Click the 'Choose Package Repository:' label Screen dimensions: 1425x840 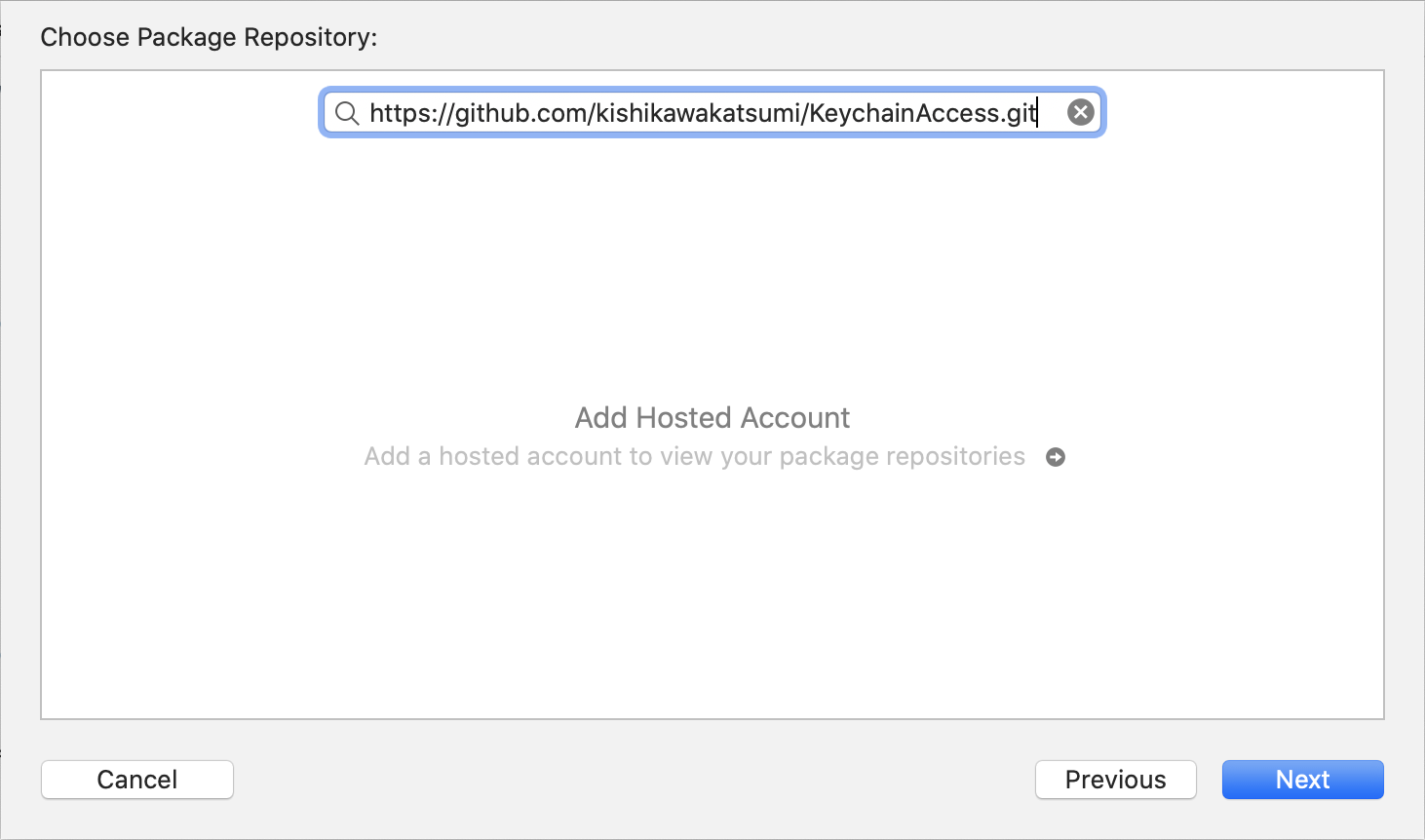[x=209, y=37]
